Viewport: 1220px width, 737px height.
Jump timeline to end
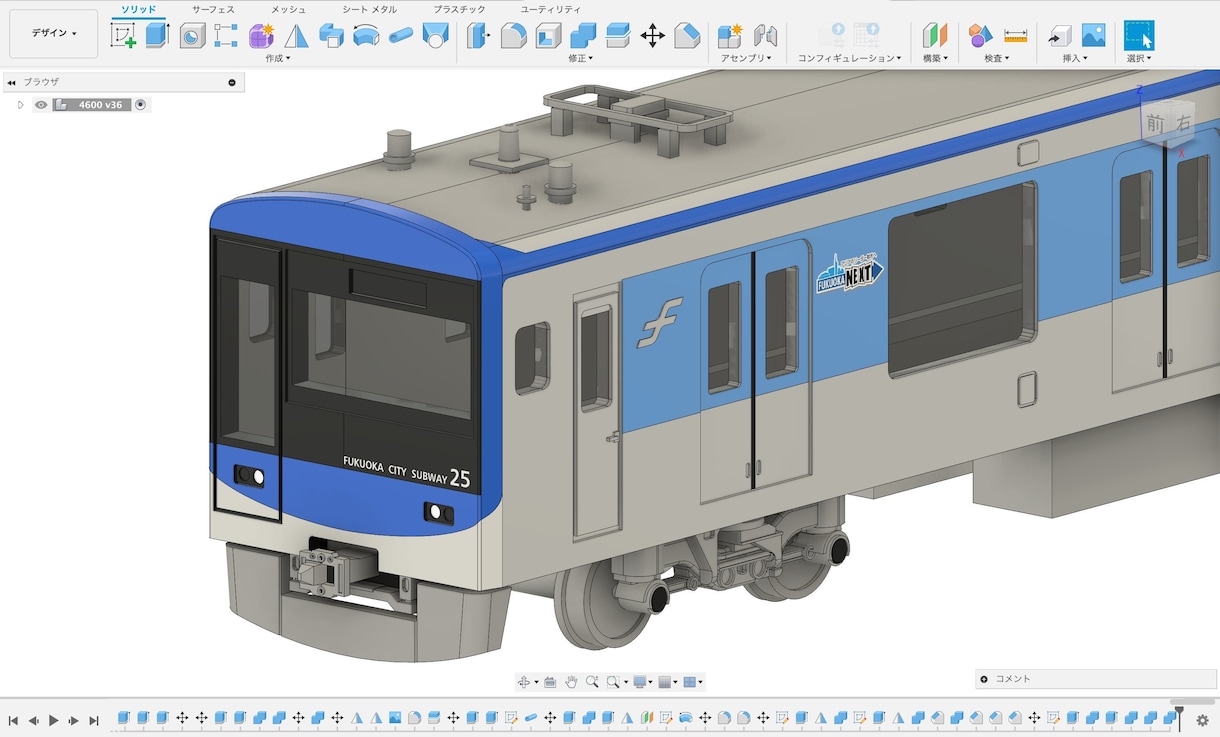point(94,720)
